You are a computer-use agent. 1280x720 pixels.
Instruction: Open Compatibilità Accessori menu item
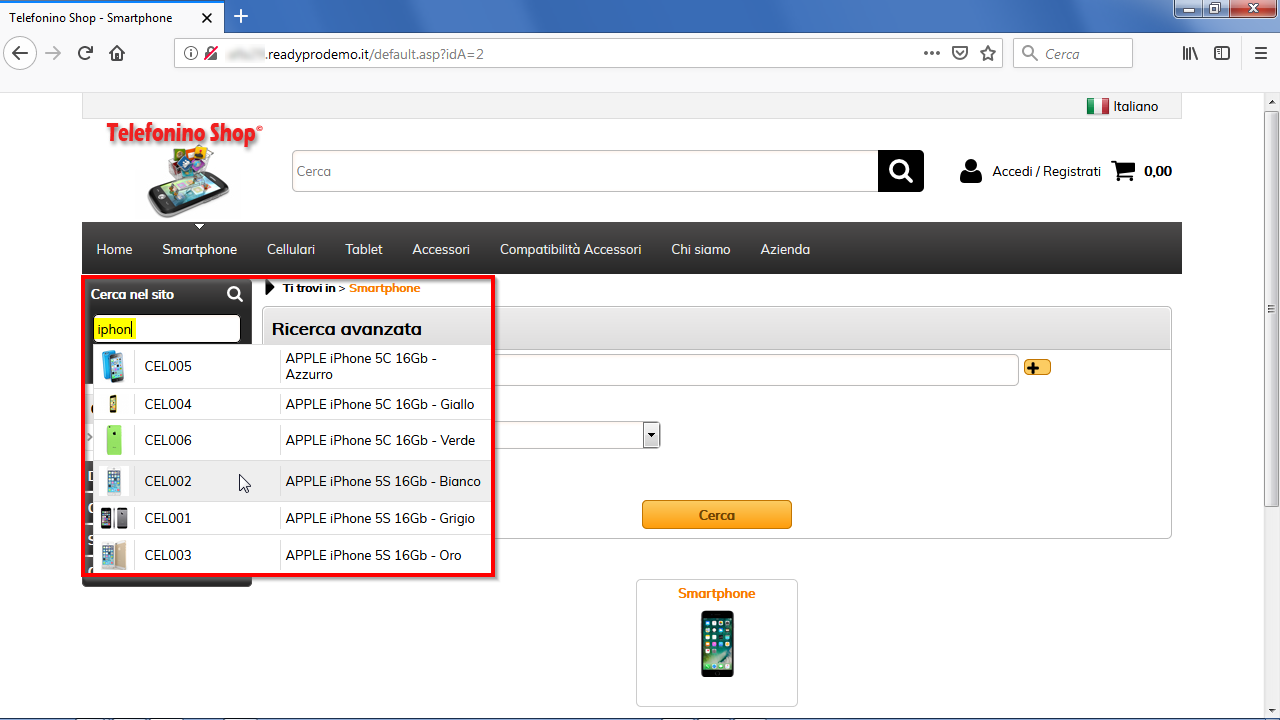(x=571, y=249)
